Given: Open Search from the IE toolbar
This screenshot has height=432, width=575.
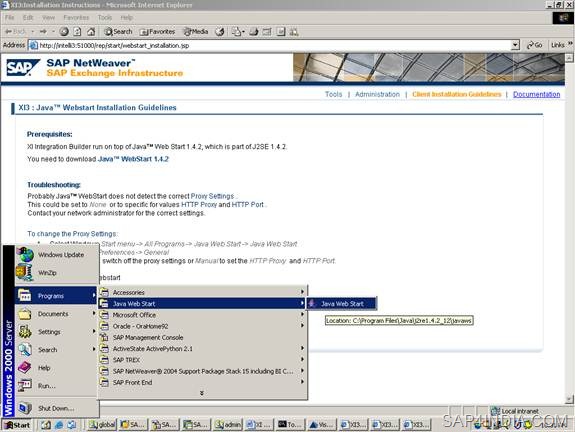Looking at the screenshot, I should click(x=118, y=32).
